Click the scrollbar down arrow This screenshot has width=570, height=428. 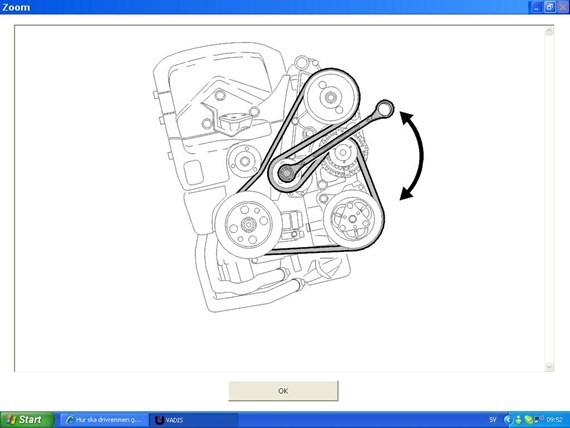click(x=549, y=367)
